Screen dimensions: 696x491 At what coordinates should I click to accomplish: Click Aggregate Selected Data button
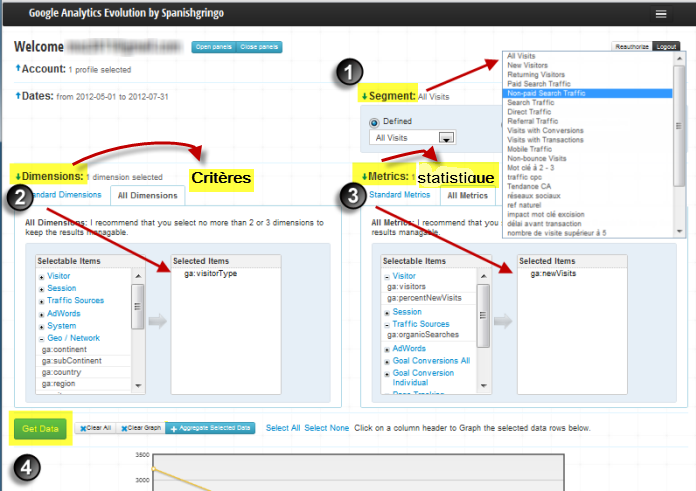click(210, 428)
